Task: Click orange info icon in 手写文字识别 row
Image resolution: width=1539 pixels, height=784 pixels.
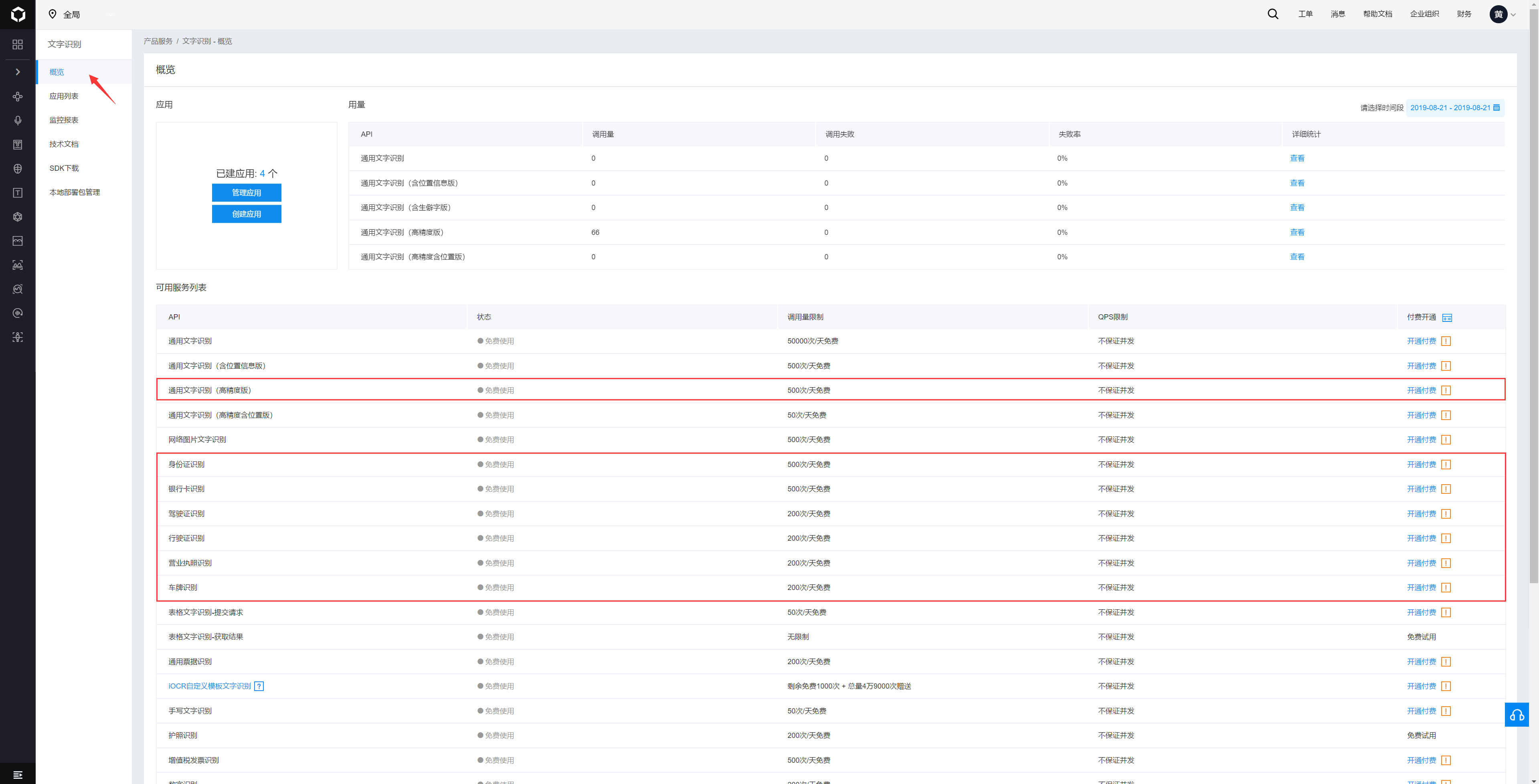Action: point(1446,711)
